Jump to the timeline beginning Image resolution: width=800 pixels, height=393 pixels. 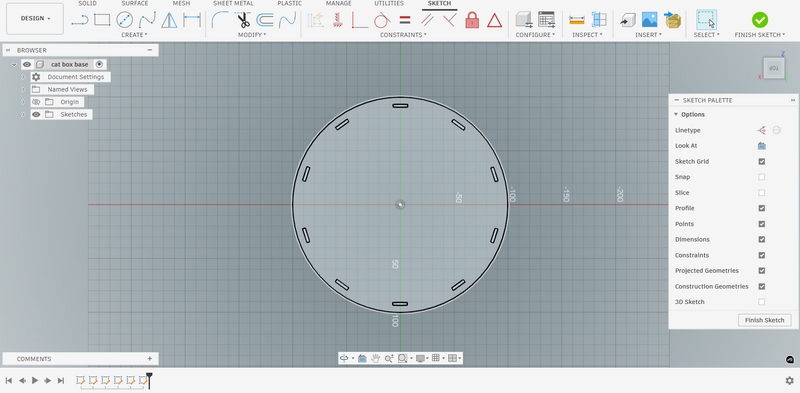click(9, 380)
